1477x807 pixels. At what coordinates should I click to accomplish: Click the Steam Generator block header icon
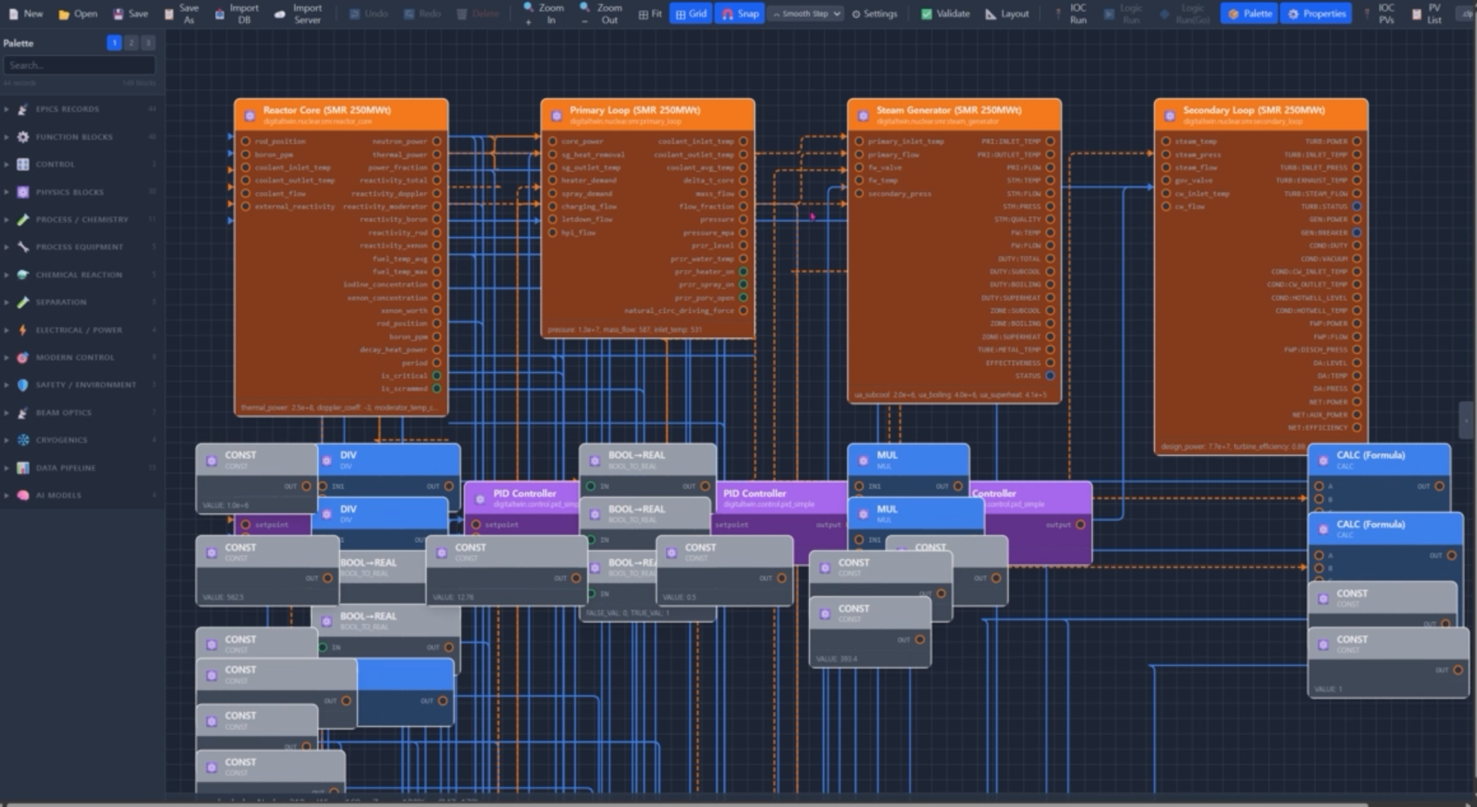pos(863,115)
